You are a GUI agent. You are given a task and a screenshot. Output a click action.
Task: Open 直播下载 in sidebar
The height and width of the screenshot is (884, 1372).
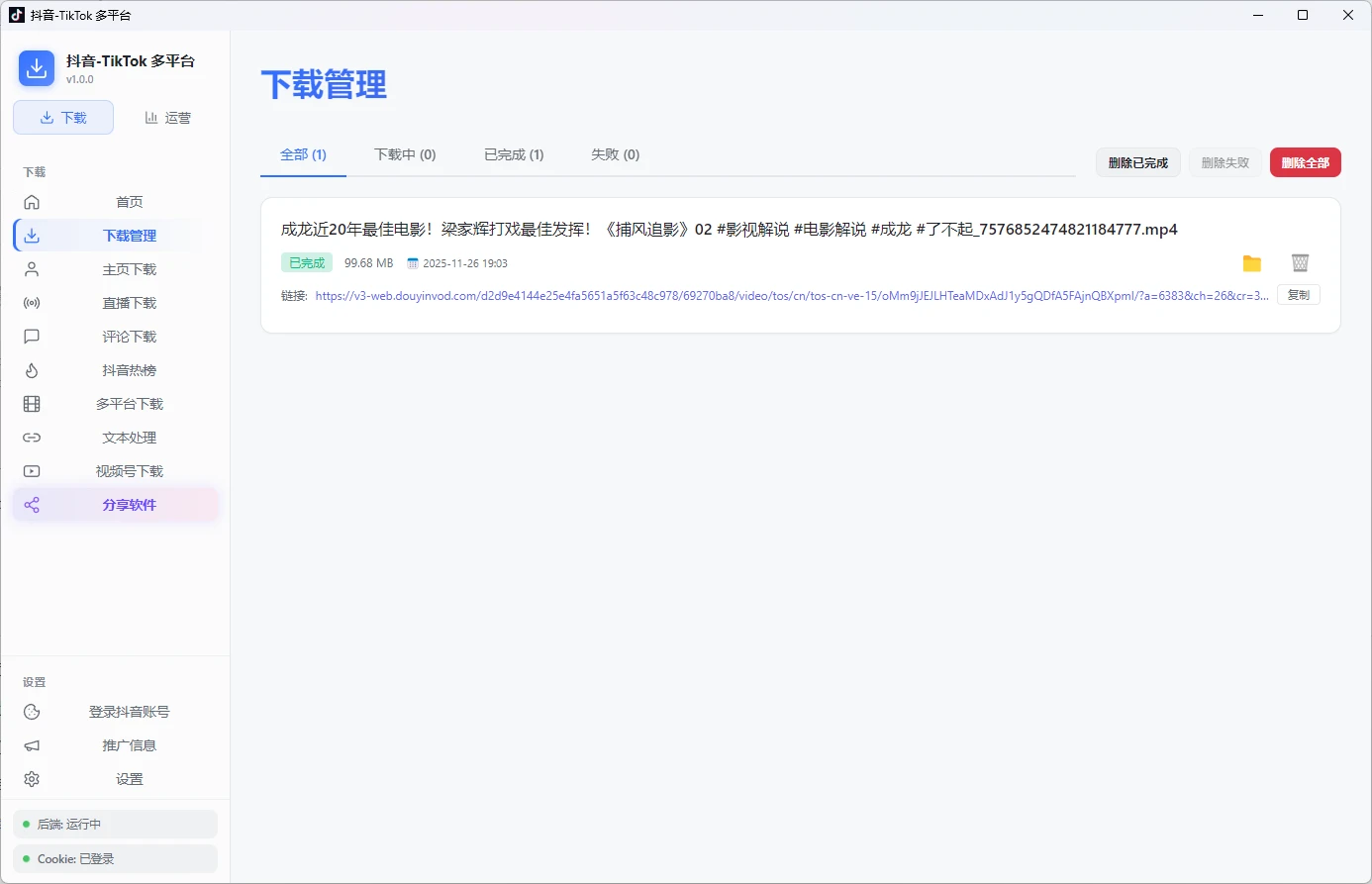point(115,303)
